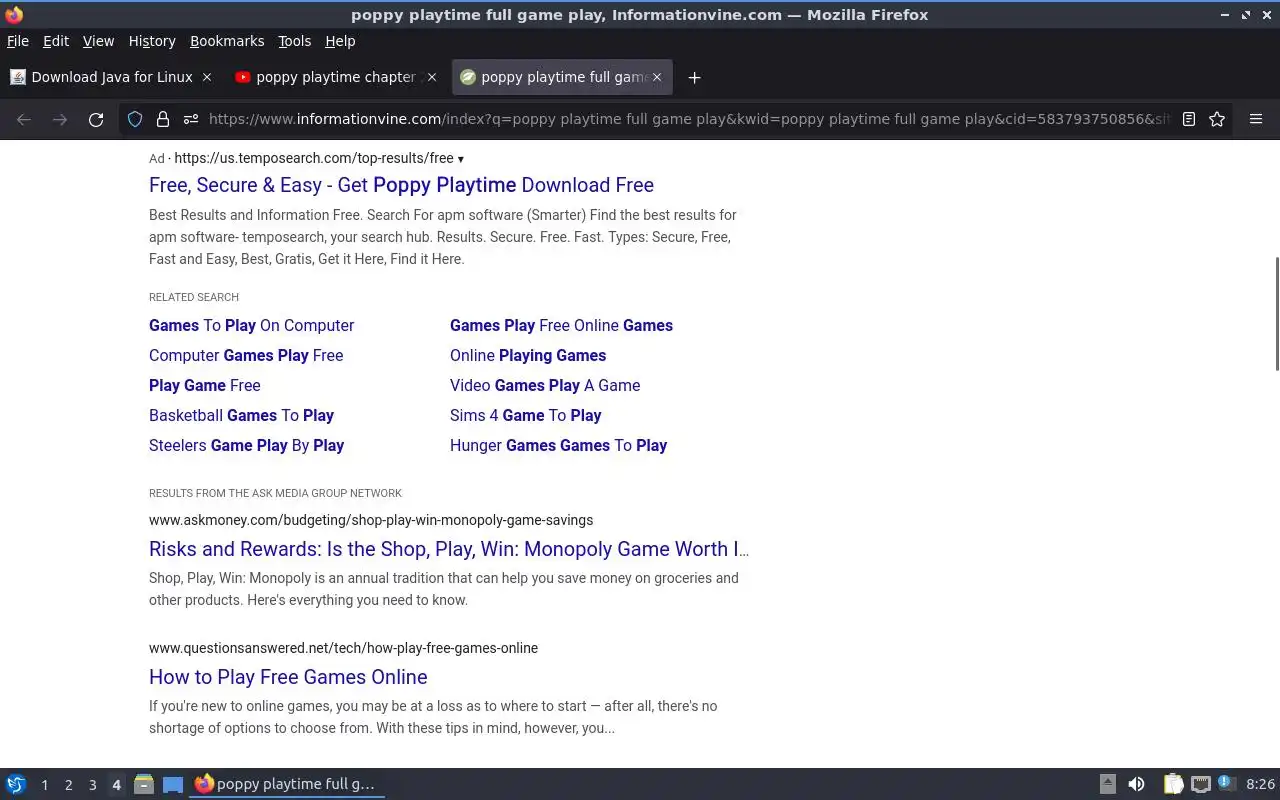Open Video Games Play A Game link

[545, 385]
